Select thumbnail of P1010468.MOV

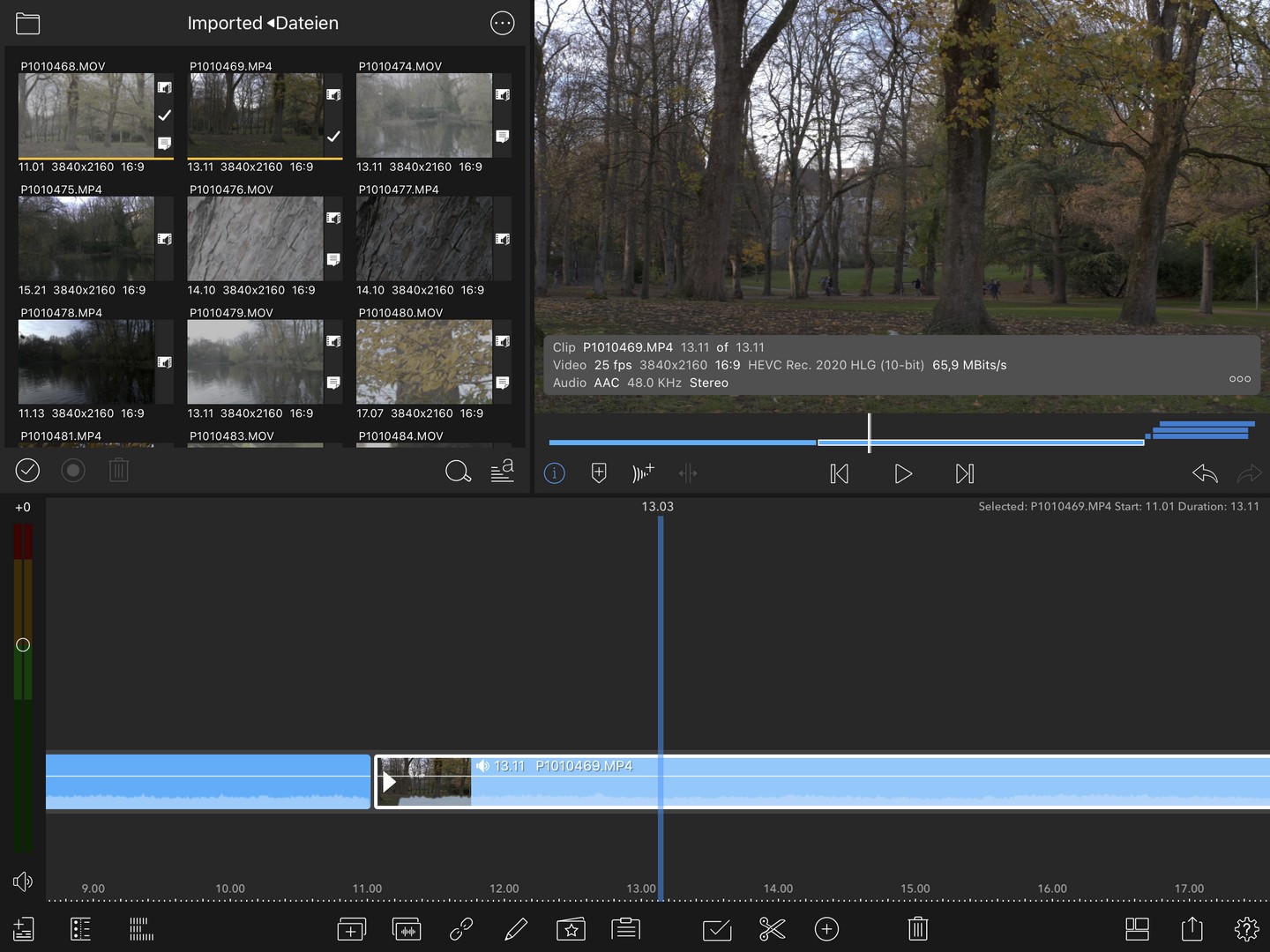pos(86,115)
